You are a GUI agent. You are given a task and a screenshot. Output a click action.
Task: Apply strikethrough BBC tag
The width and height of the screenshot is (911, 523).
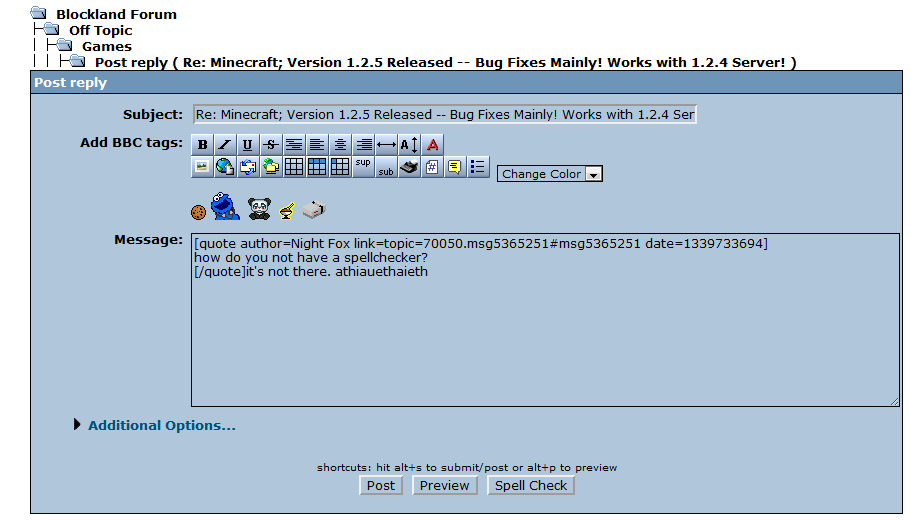271,145
